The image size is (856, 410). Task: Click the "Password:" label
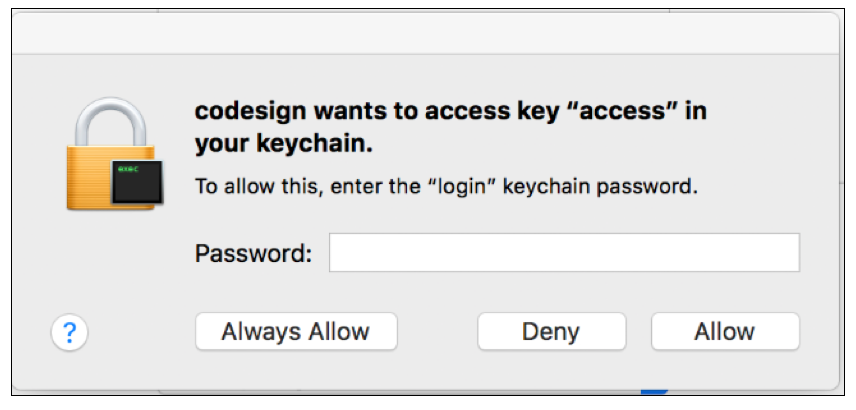(254, 253)
